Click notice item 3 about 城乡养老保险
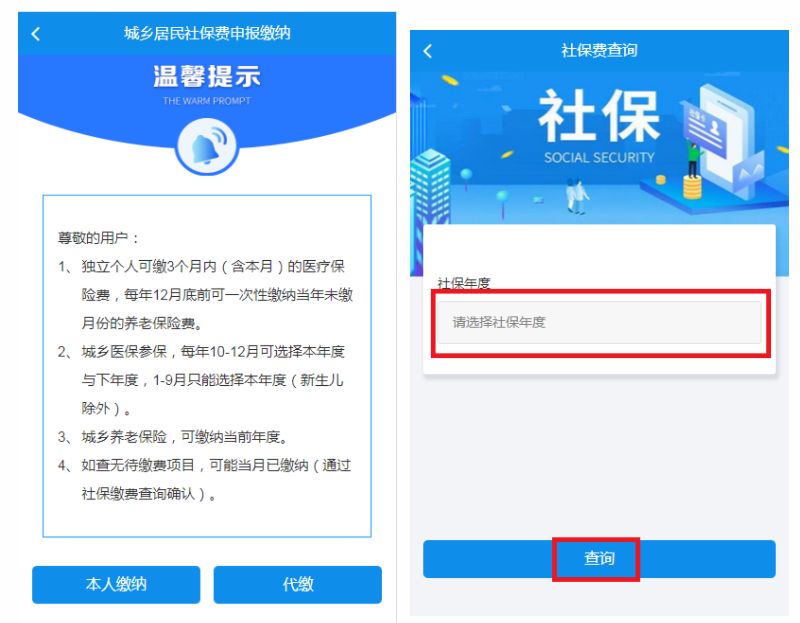 point(173,437)
